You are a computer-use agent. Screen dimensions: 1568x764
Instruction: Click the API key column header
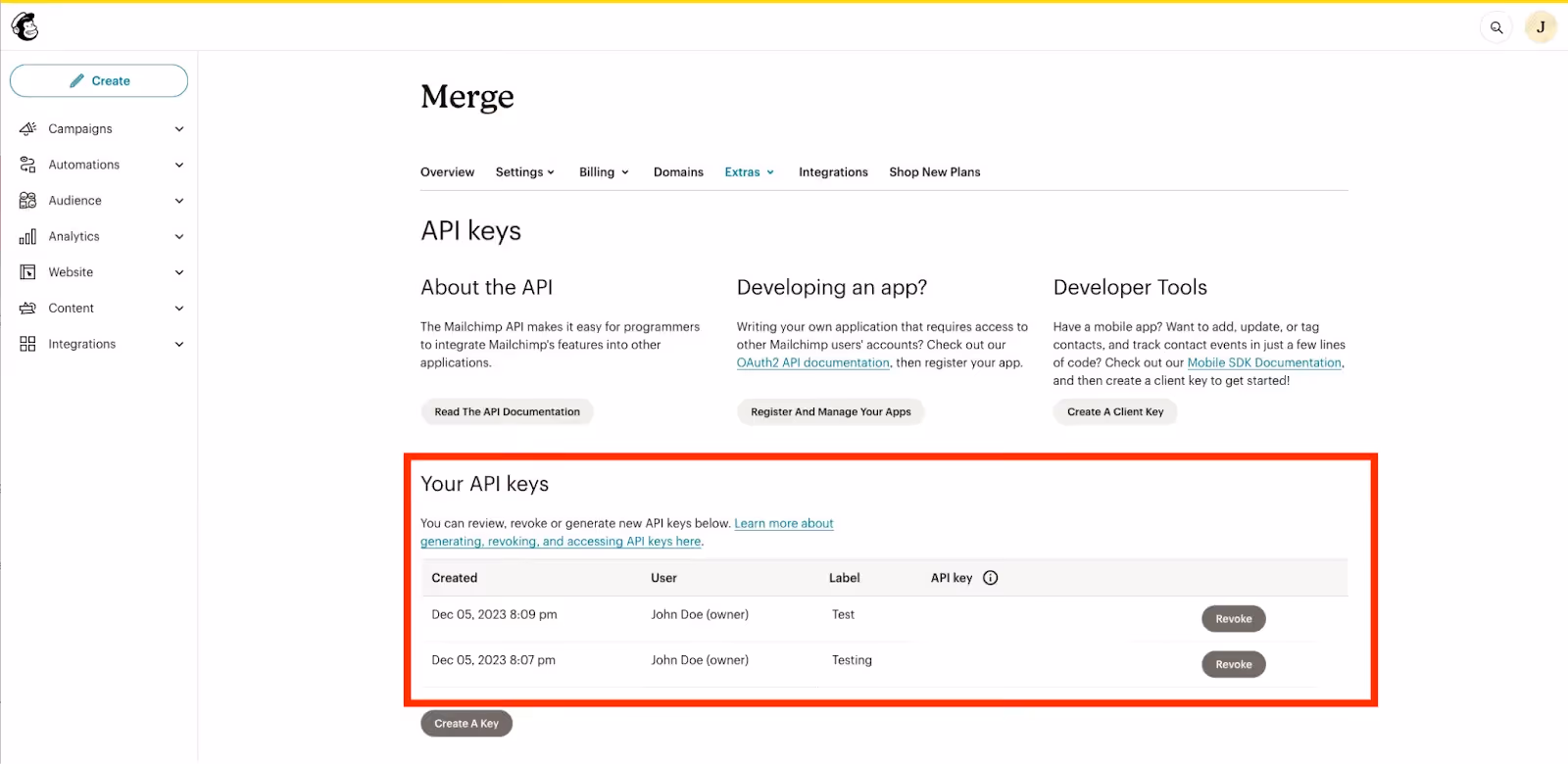coord(952,578)
